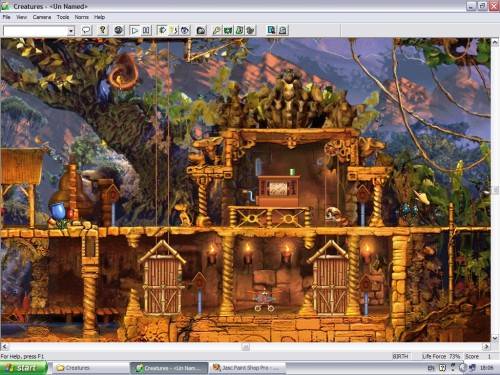
Task: Click the speech bubble toolbar icon
Action: (x=86, y=30)
